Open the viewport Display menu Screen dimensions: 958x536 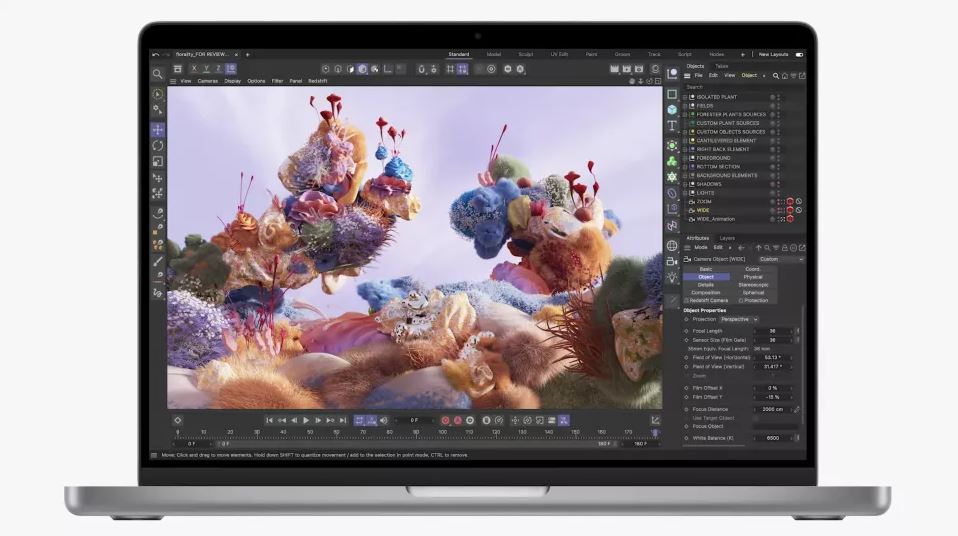pos(233,81)
